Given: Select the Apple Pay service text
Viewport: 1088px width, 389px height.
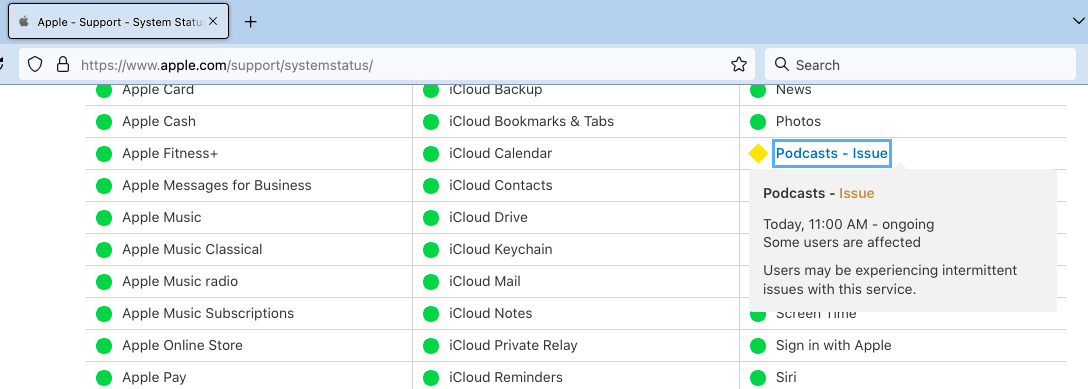Looking at the screenshot, I should (x=154, y=378).
